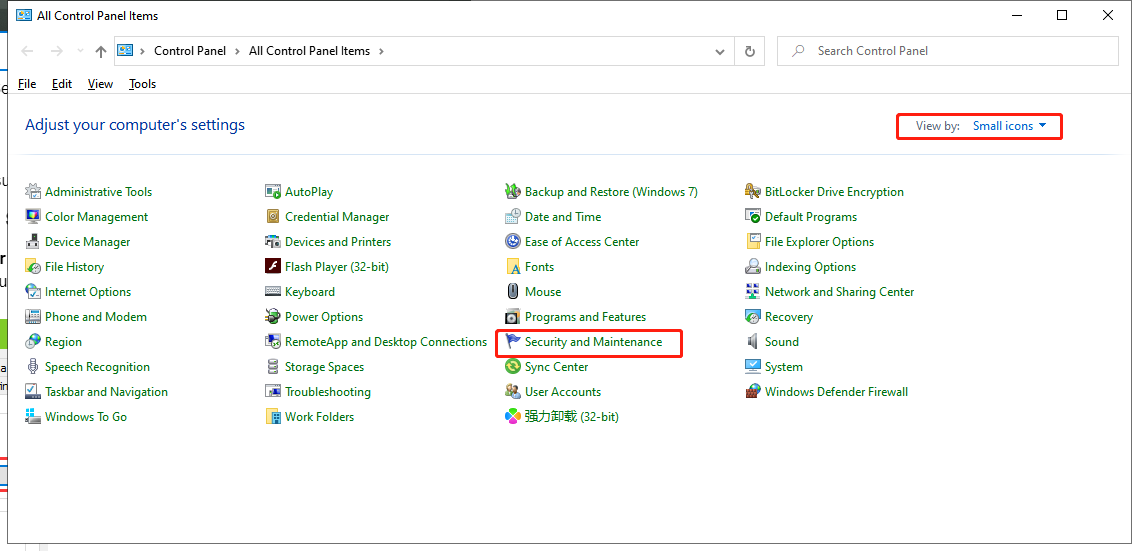Open the BitLocker Drive Encryption icon
The height and width of the screenshot is (551, 1139).
pyautogui.click(x=753, y=192)
